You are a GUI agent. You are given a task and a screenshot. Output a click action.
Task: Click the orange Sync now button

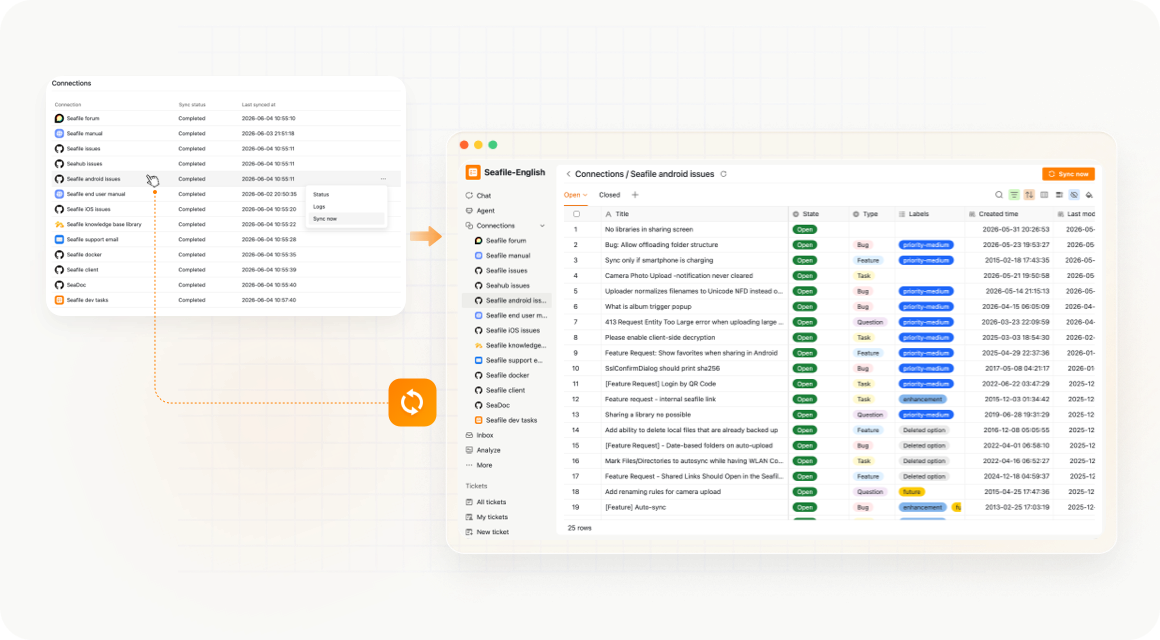point(1068,174)
